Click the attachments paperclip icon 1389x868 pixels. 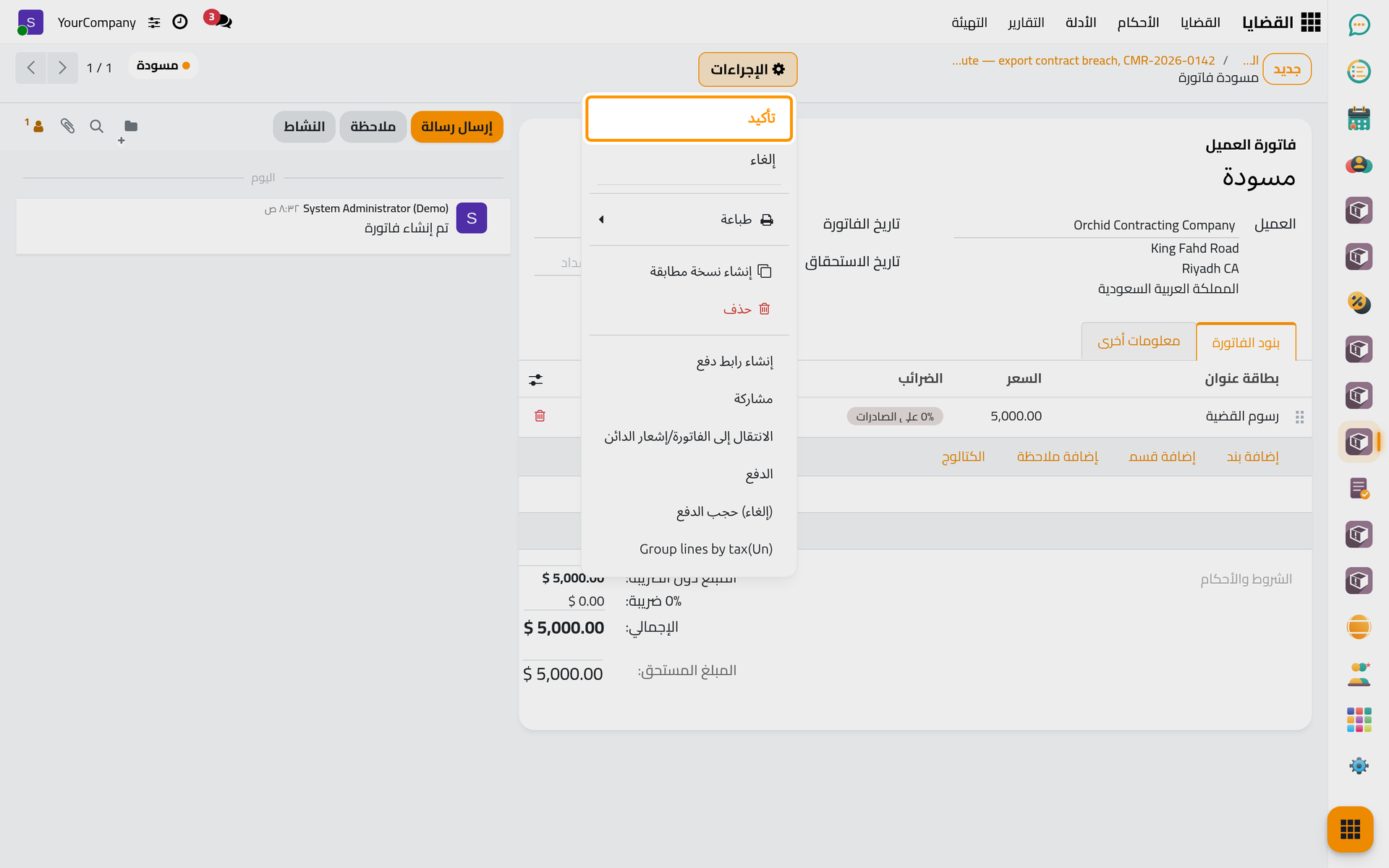tap(67, 126)
